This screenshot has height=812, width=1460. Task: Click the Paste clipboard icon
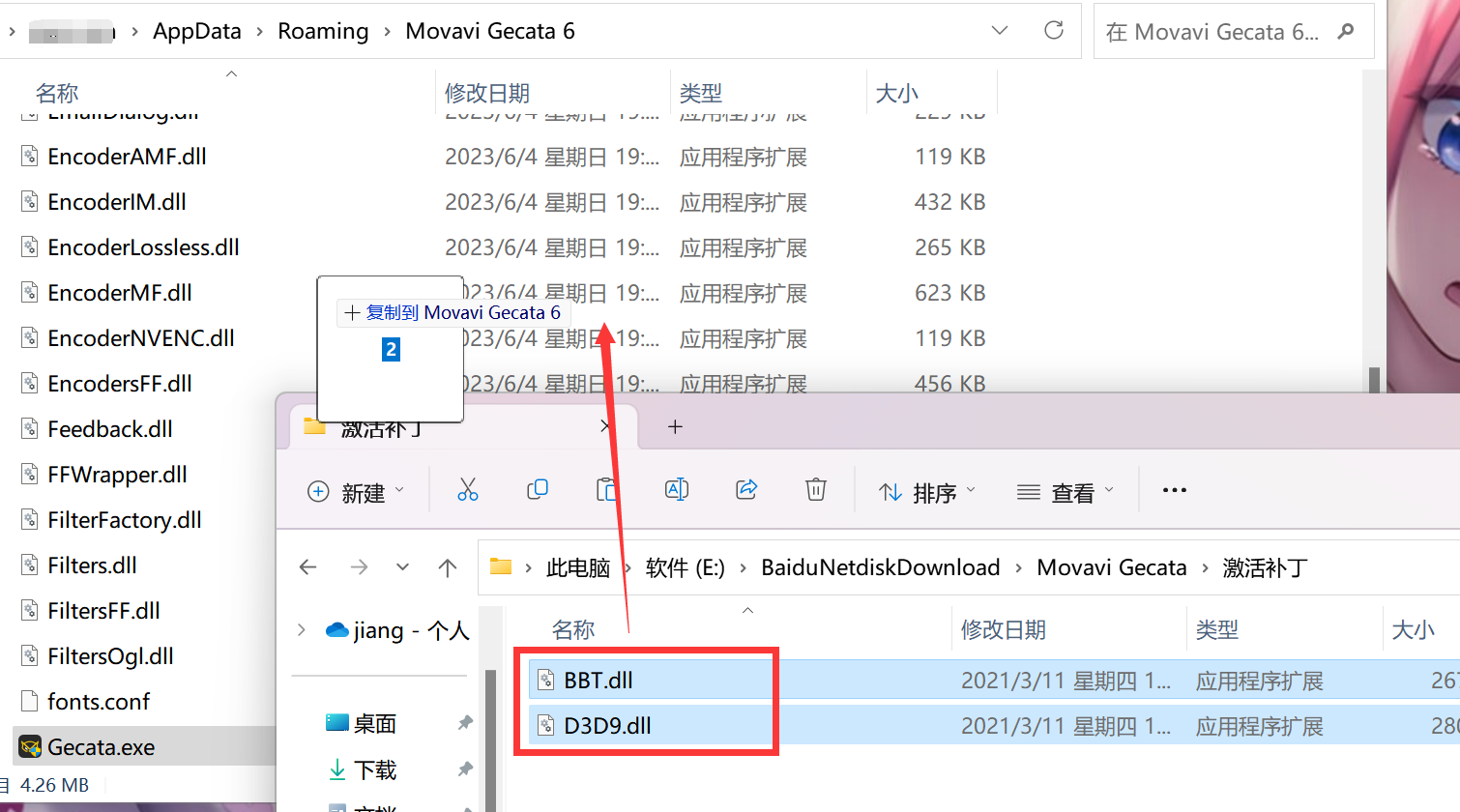coord(607,490)
